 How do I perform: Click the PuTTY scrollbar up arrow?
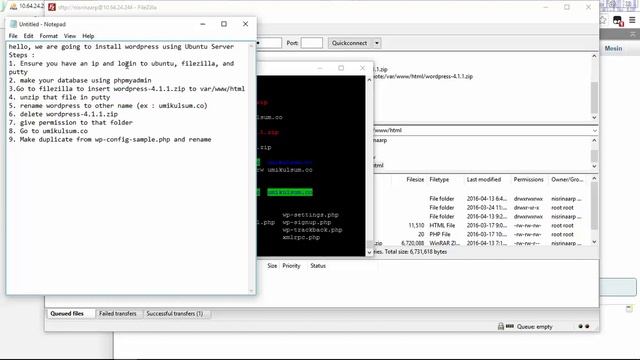click(x=369, y=80)
